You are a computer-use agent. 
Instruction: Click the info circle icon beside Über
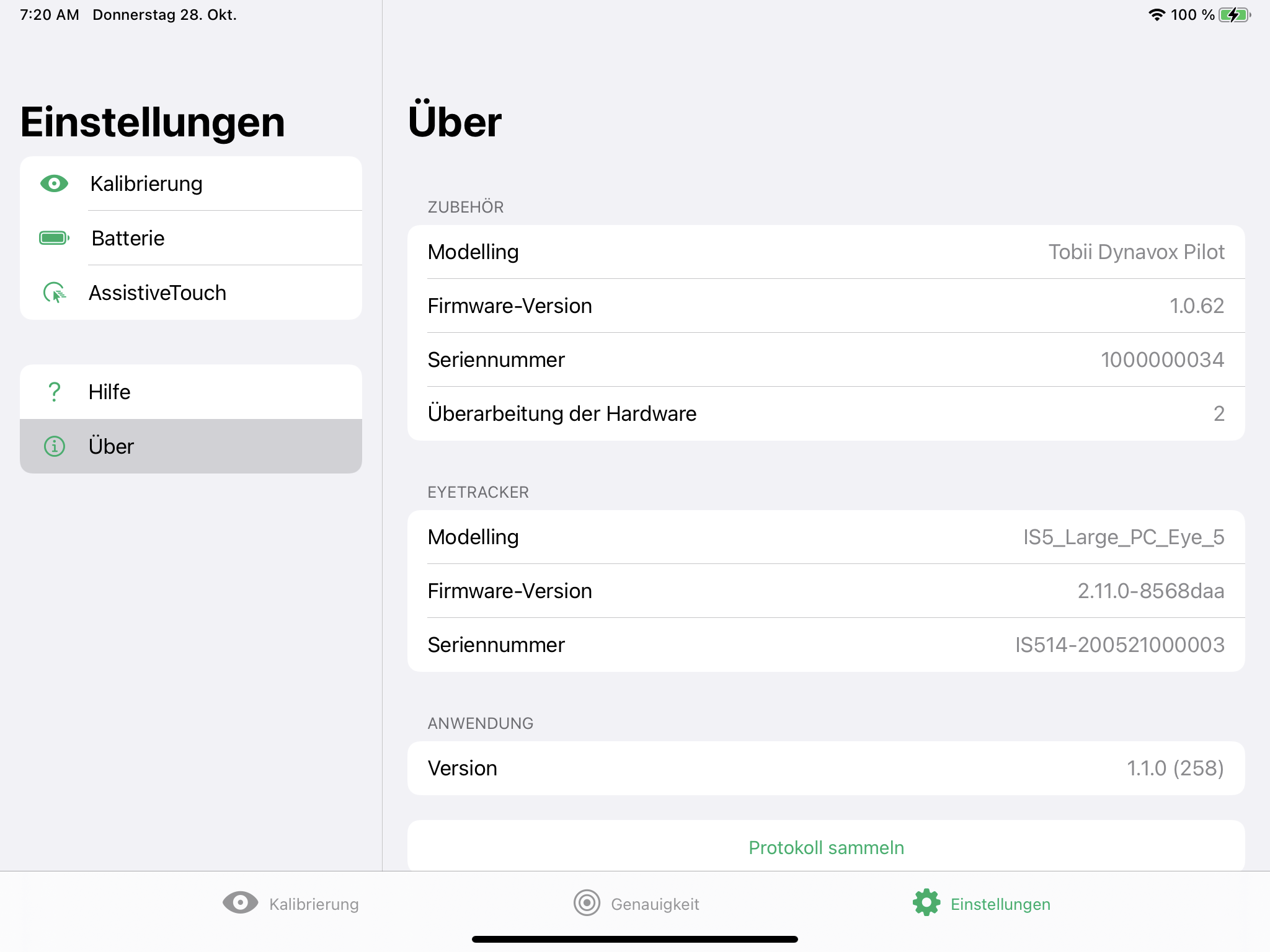(x=54, y=446)
